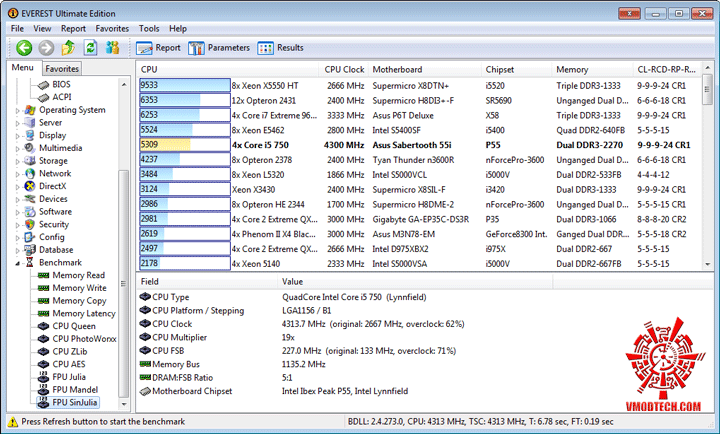Open benchmark Results

[x=281, y=48]
